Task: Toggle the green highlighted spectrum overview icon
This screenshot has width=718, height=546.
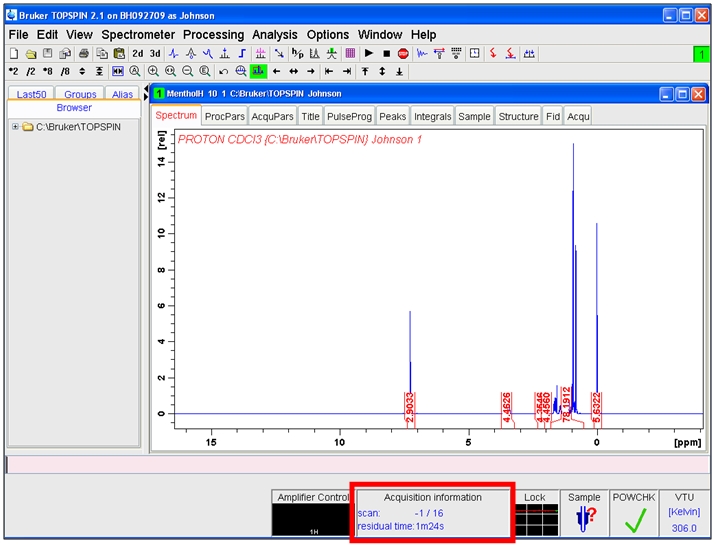Action: tap(258, 71)
